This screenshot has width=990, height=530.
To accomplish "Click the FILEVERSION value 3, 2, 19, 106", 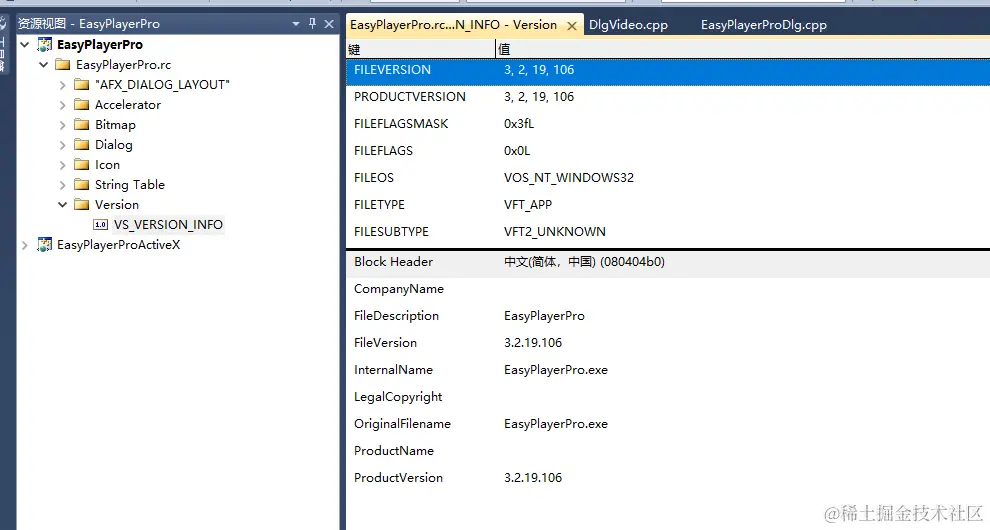I will pyautogui.click(x=539, y=70).
